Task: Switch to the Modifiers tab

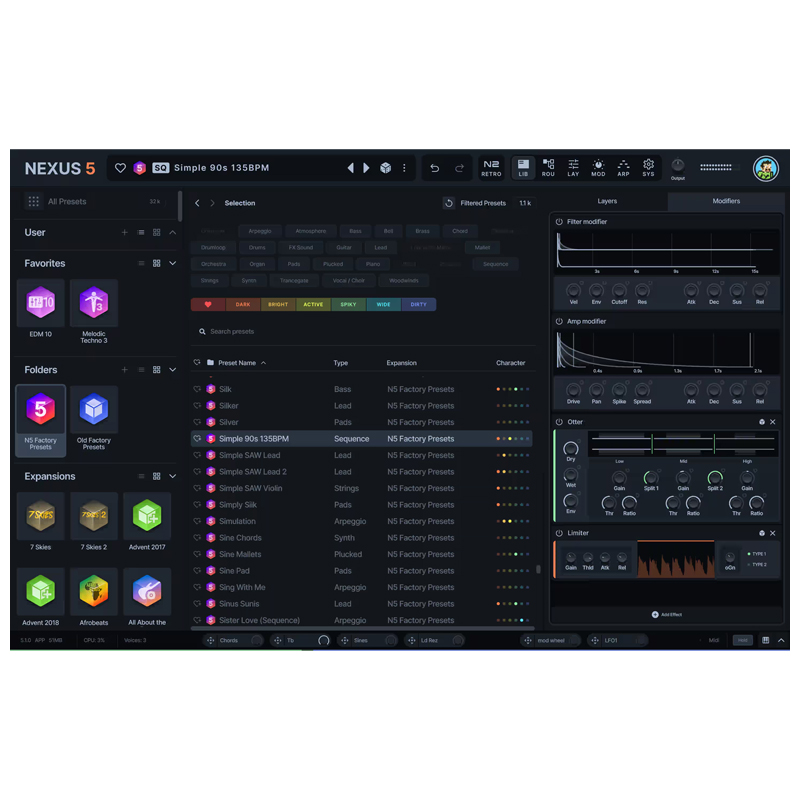Action: click(726, 201)
